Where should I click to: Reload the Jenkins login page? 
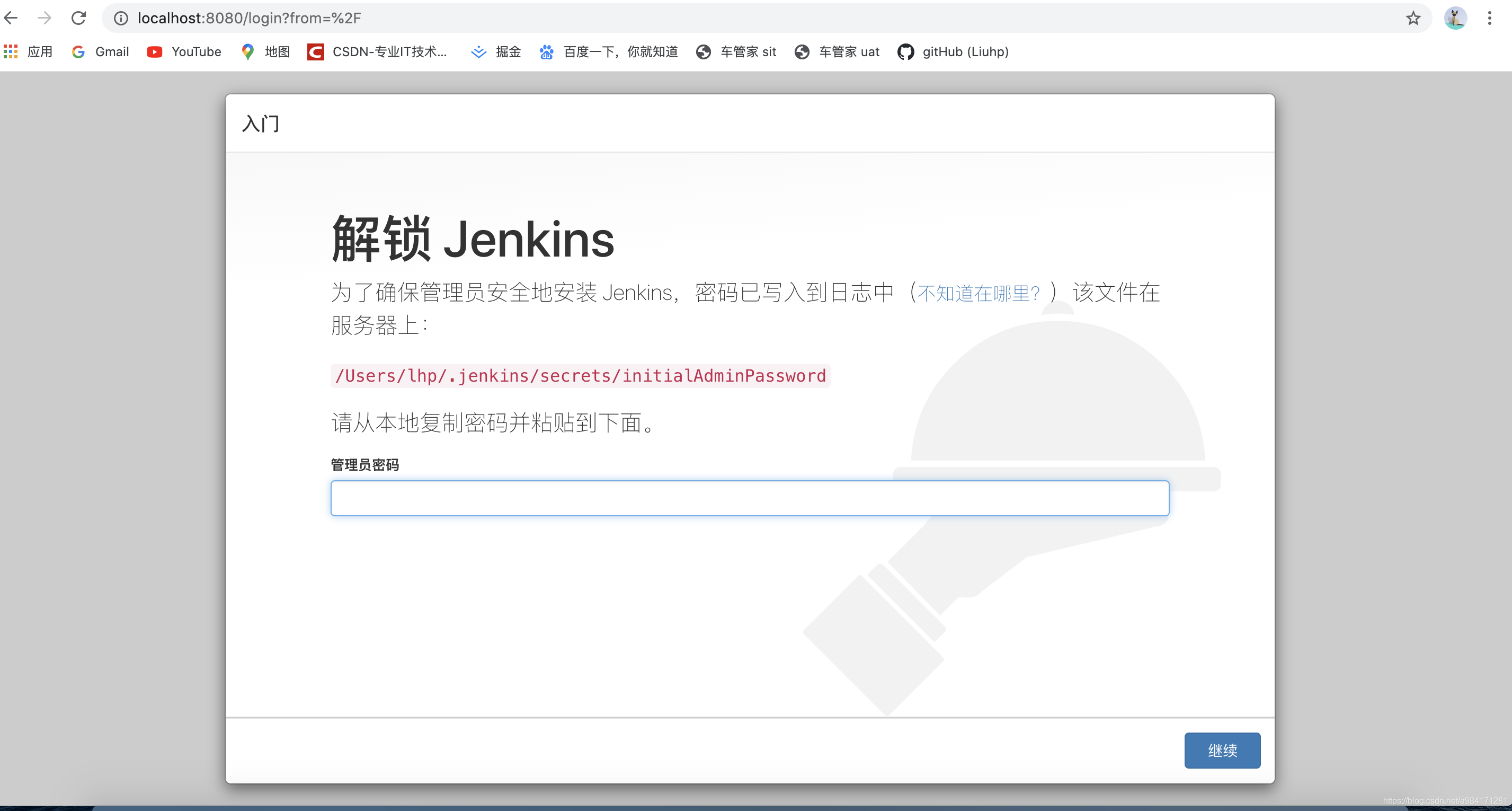[78, 18]
